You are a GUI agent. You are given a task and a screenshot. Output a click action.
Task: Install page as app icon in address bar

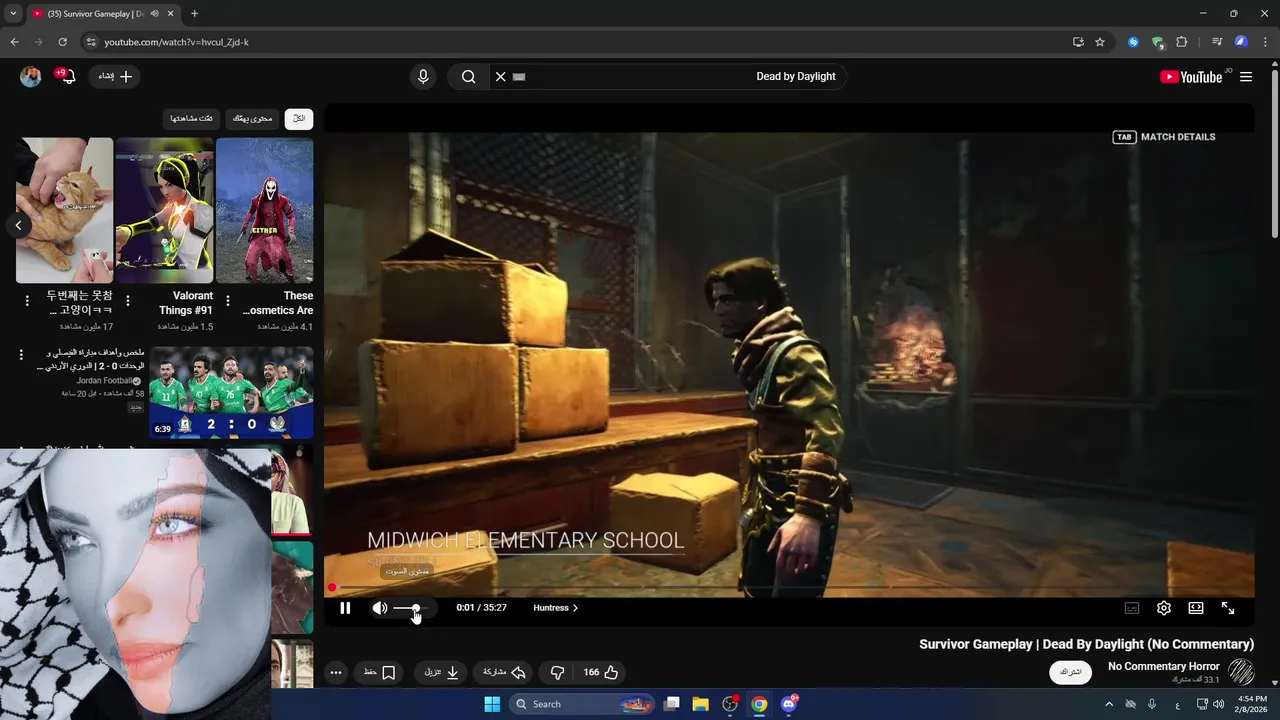(1078, 42)
